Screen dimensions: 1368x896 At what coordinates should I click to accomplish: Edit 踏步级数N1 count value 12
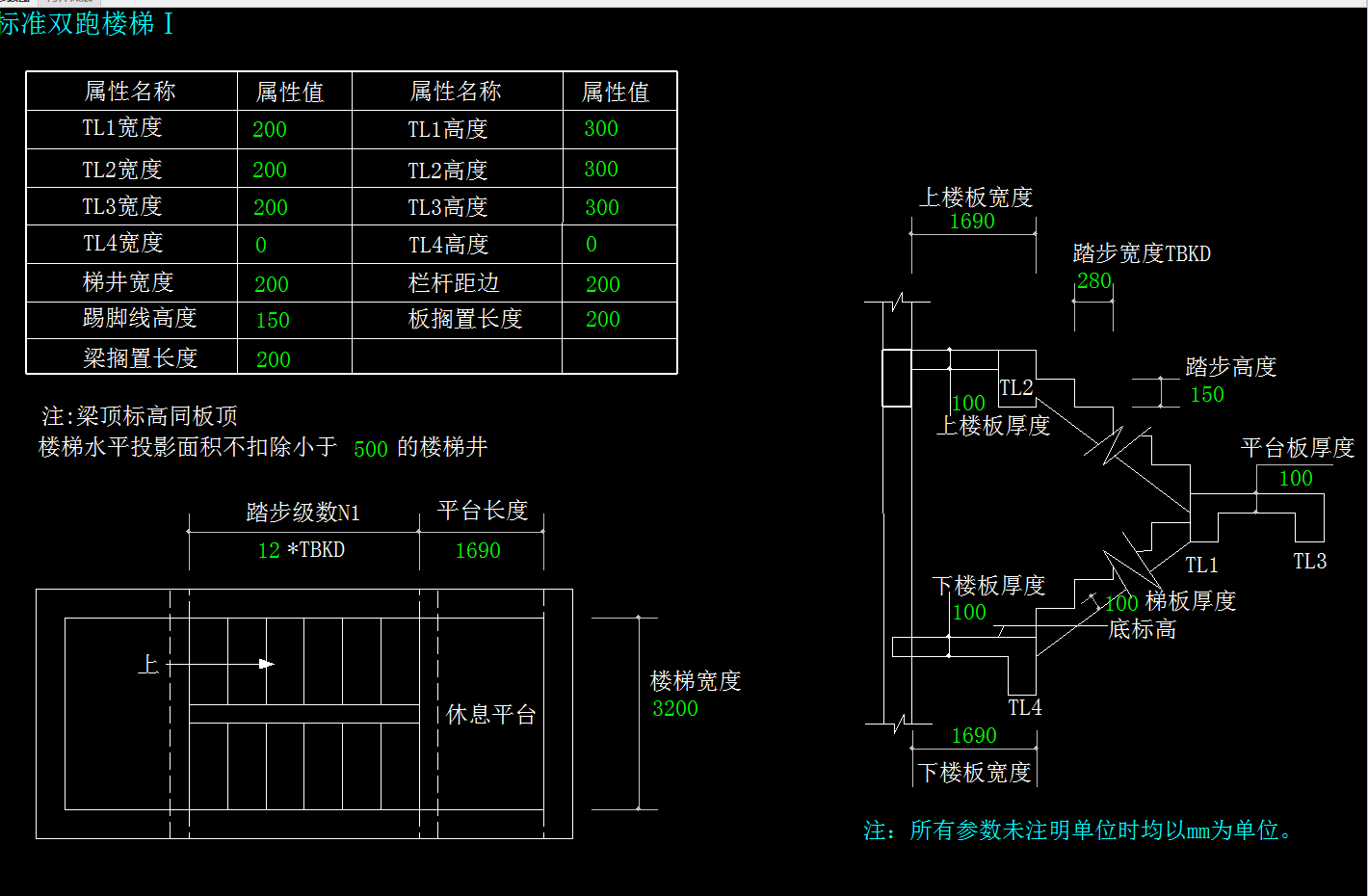(269, 550)
